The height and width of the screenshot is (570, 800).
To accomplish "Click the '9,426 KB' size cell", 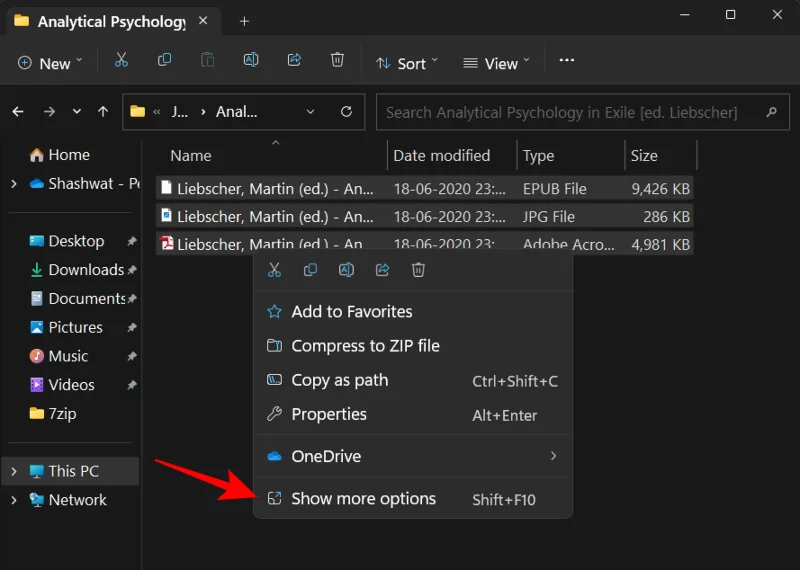I will click(x=661, y=189).
